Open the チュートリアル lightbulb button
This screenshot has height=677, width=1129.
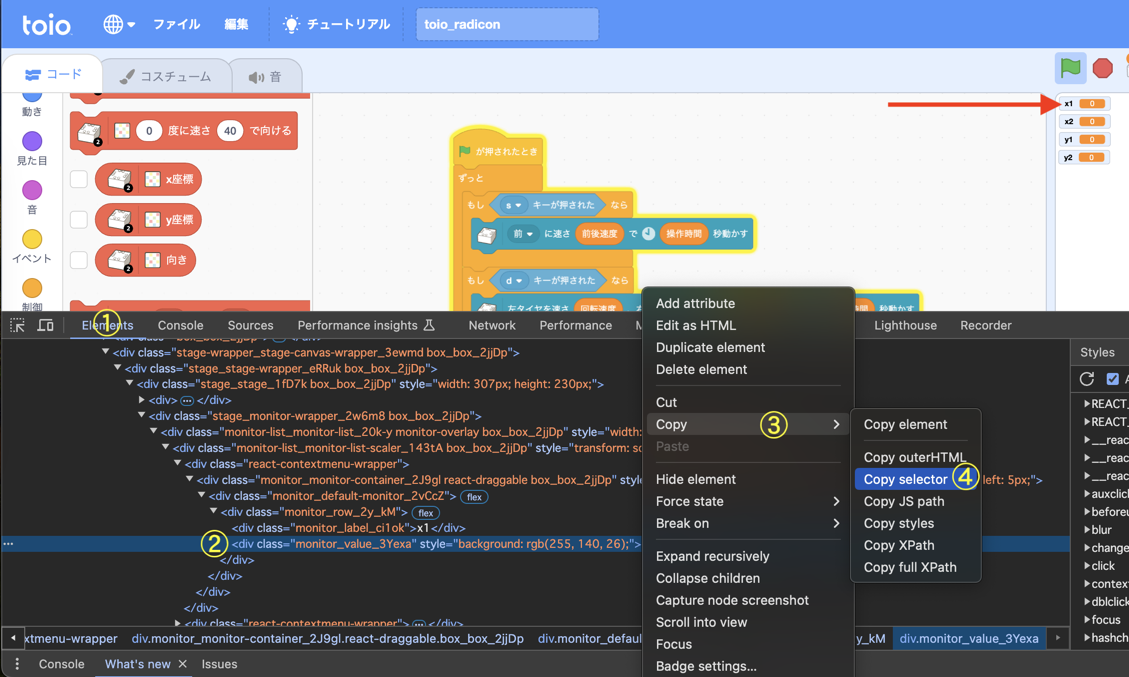point(336,24)
